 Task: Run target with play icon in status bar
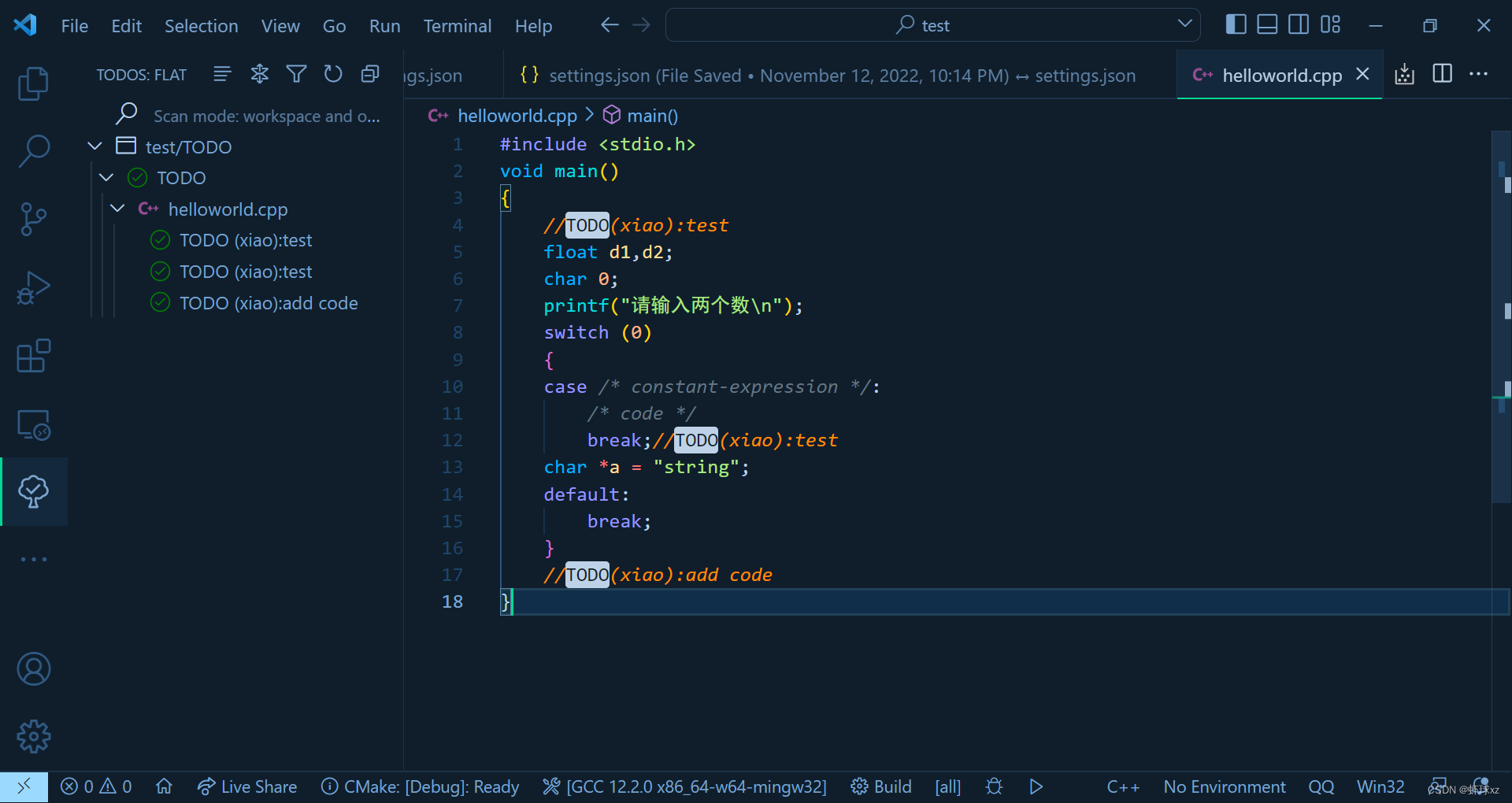[1036, 786]
